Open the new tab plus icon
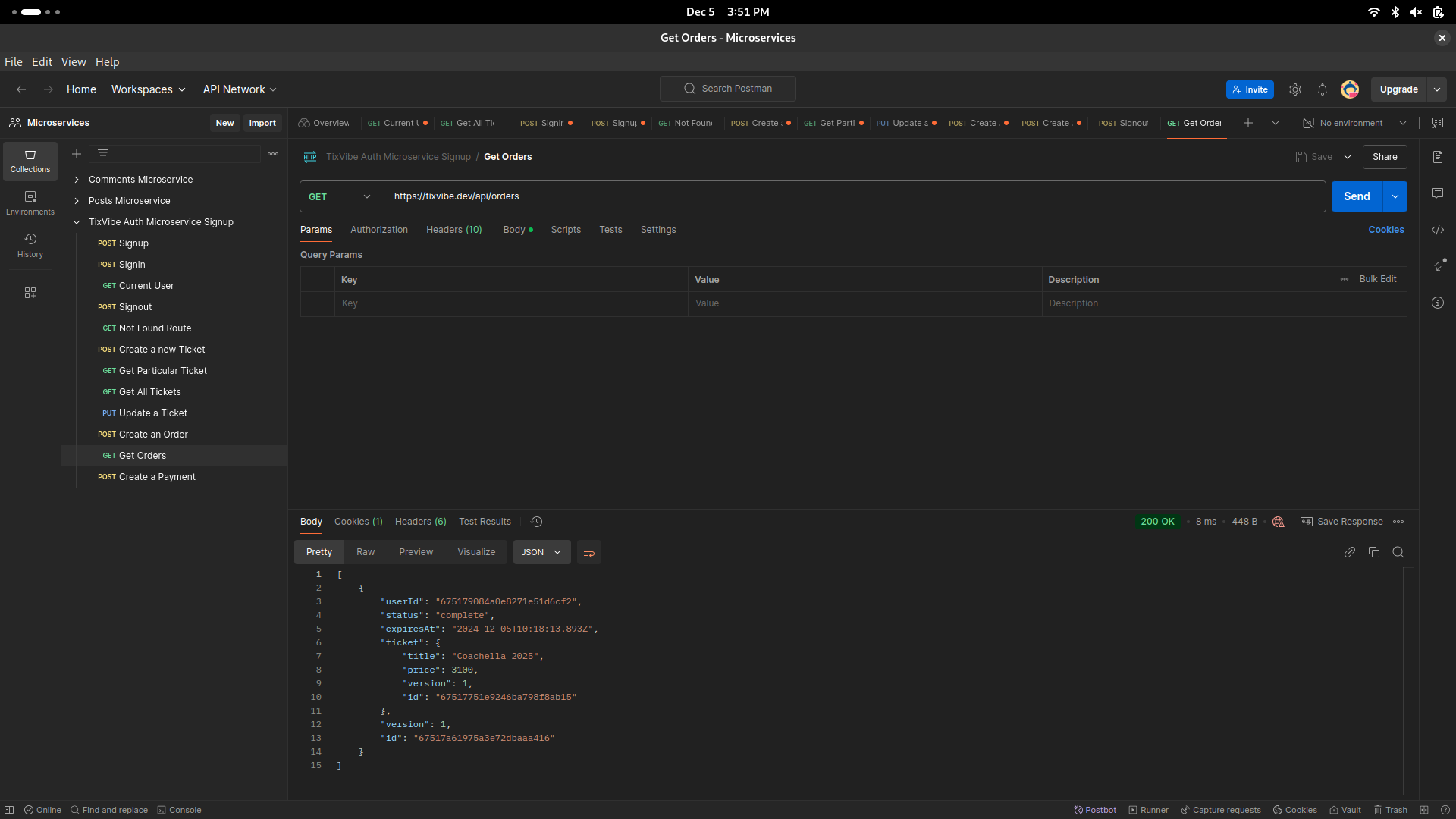 (x=1248, y=123)
